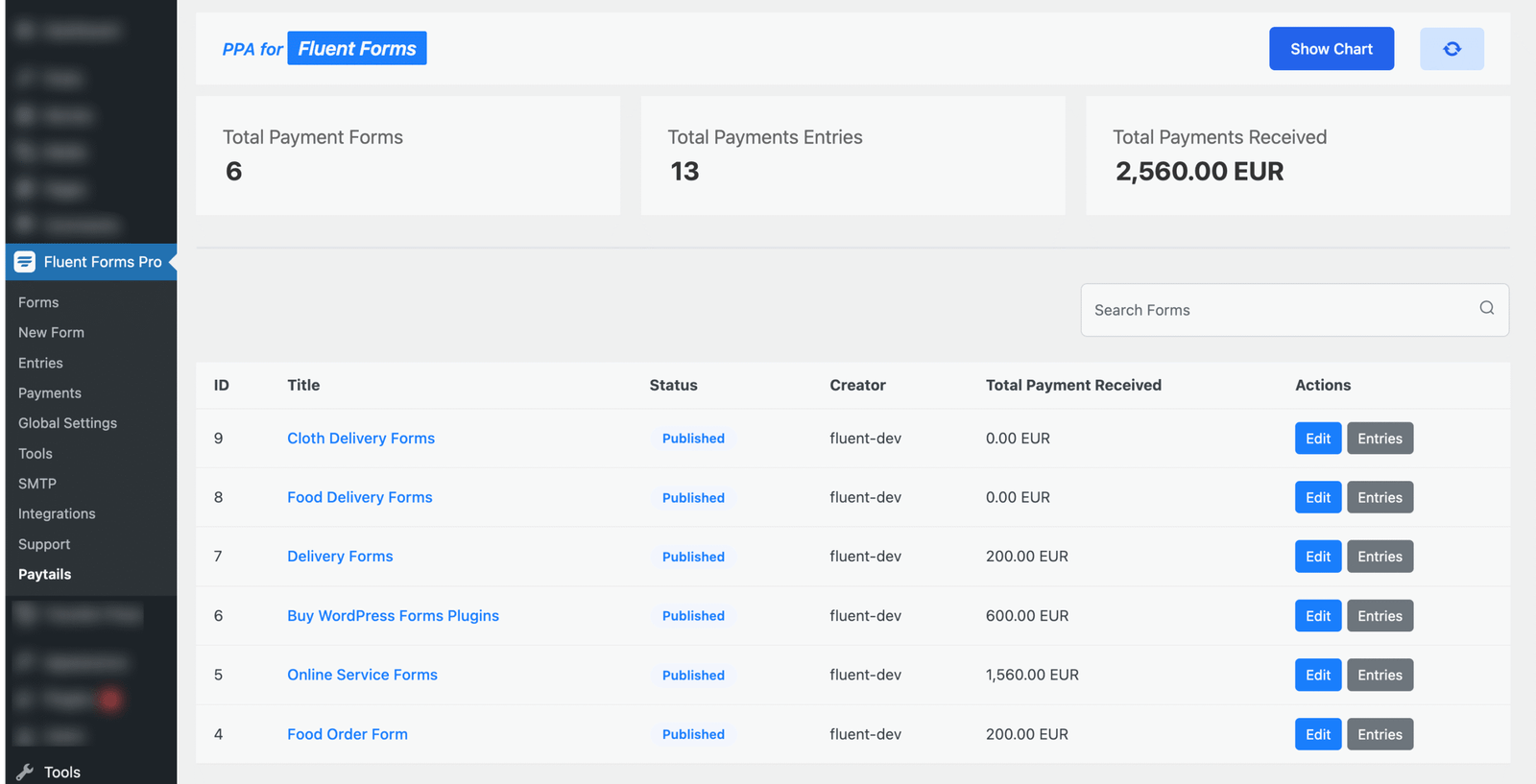The height and width of the screenshot is (784, 1536).
Task: Edit the Food Delivery Forms row
Action: (x=1317, y=497)
